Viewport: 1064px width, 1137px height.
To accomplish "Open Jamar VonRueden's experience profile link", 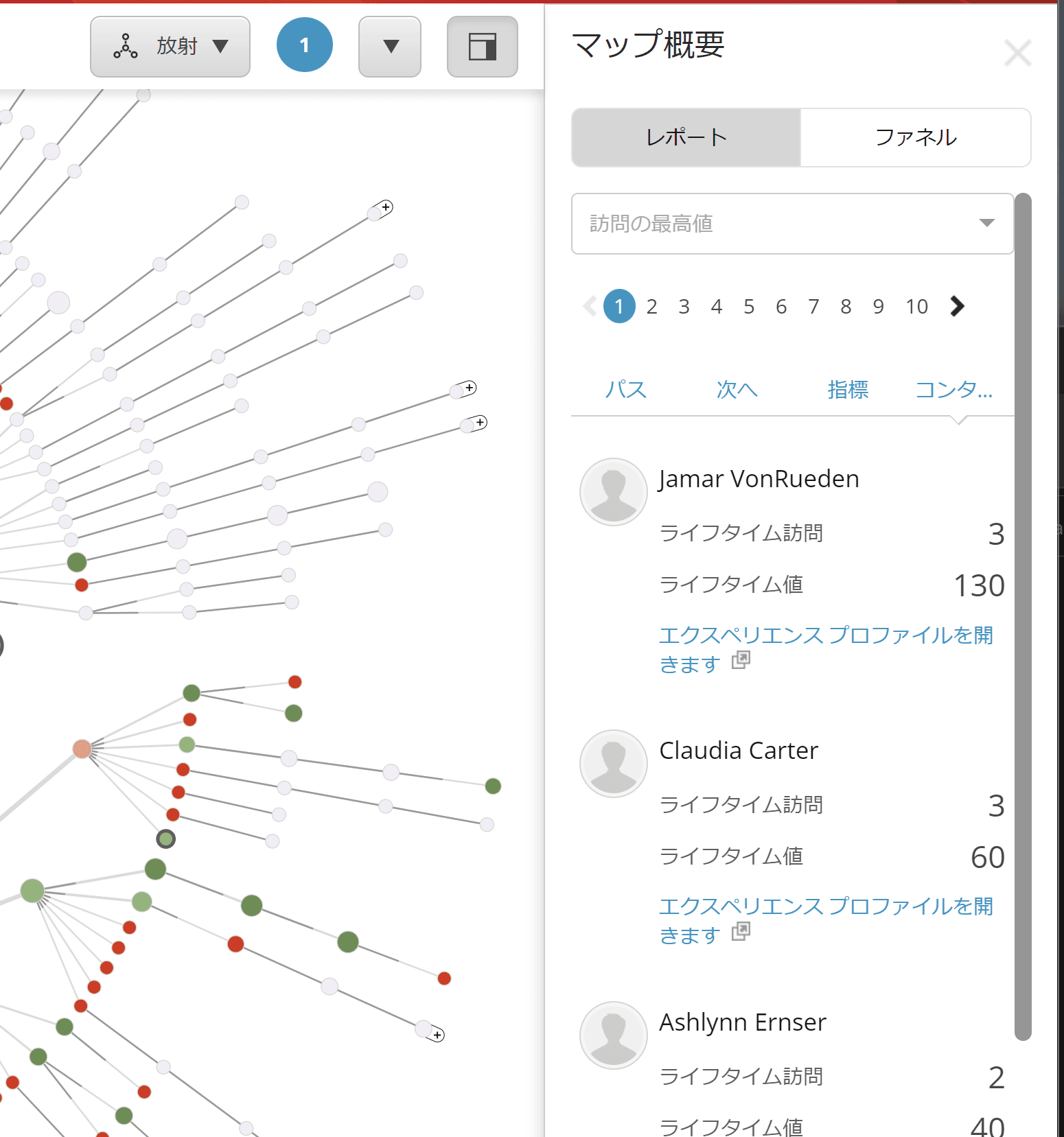I will (826, 649).
